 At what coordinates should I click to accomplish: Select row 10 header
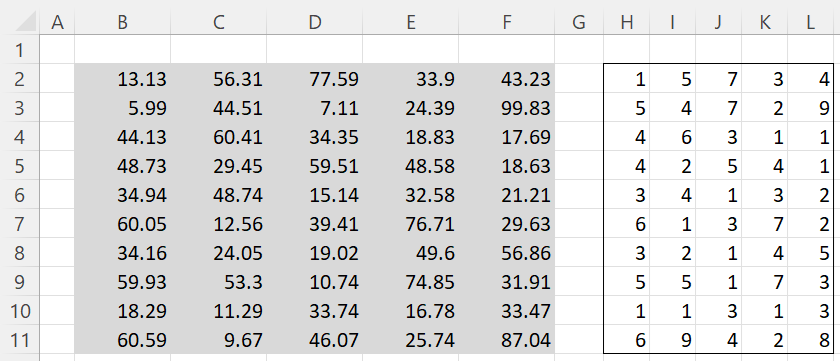(20, 310)
